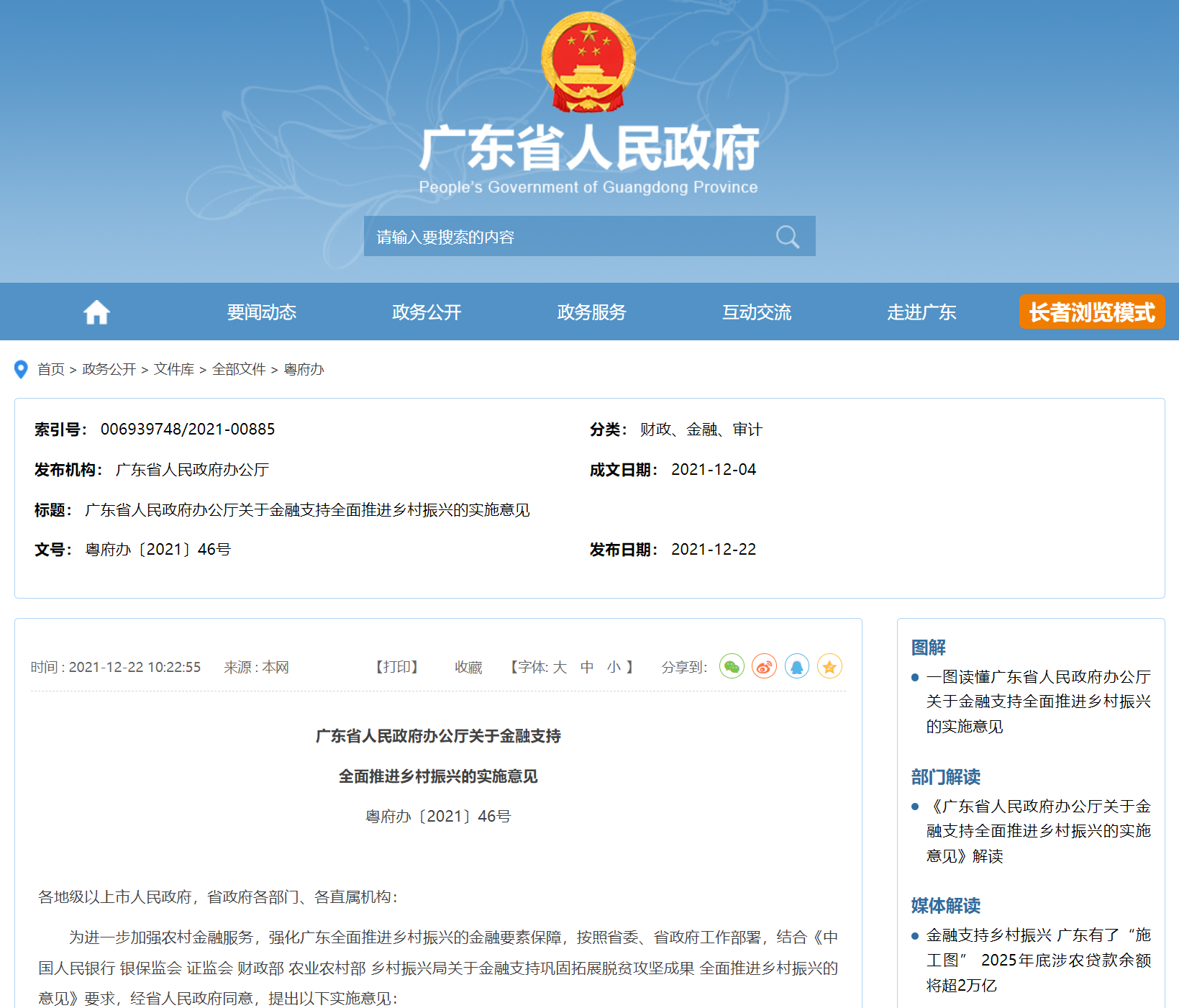Open the 政务服务 navigation menu
The image size is (1179, 1008).
pyautogui.click(x=591, y=312)
